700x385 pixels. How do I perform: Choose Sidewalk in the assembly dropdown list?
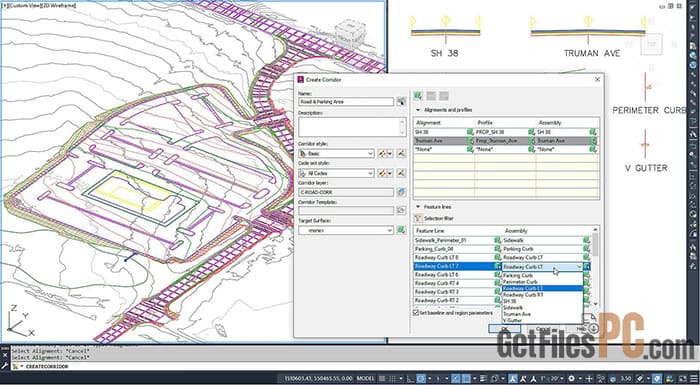click(x=542, y=308)
